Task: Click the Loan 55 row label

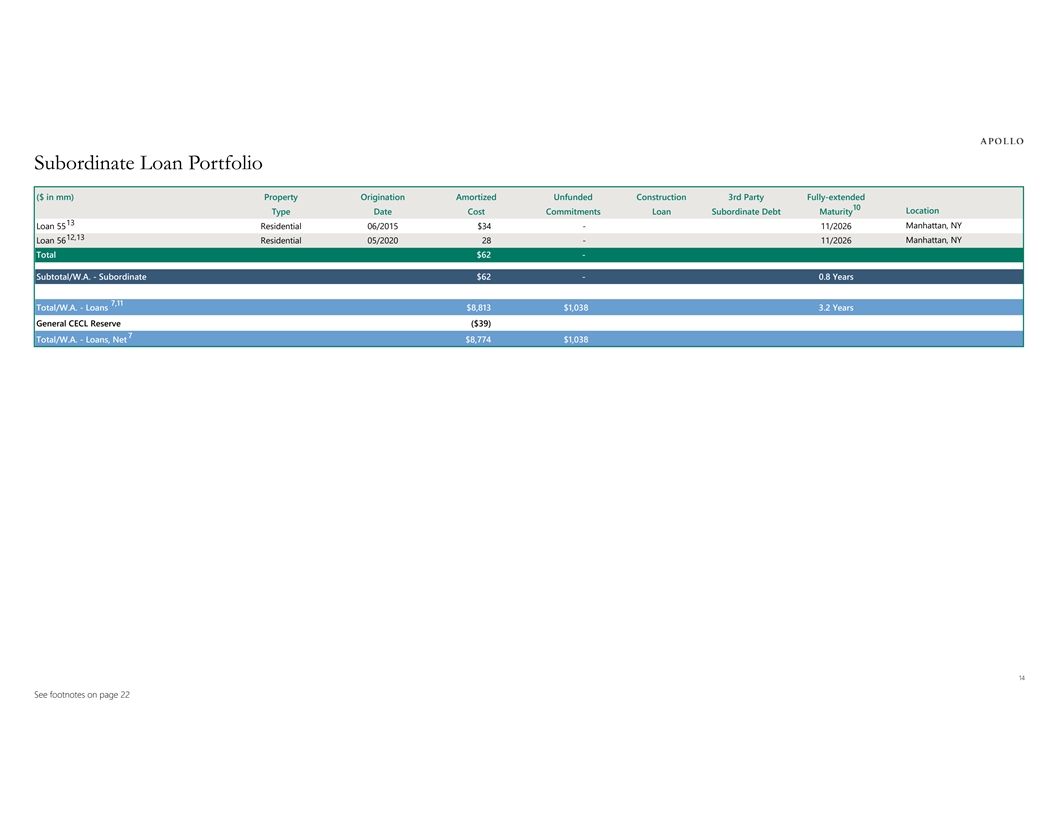Action: (54, 226)
